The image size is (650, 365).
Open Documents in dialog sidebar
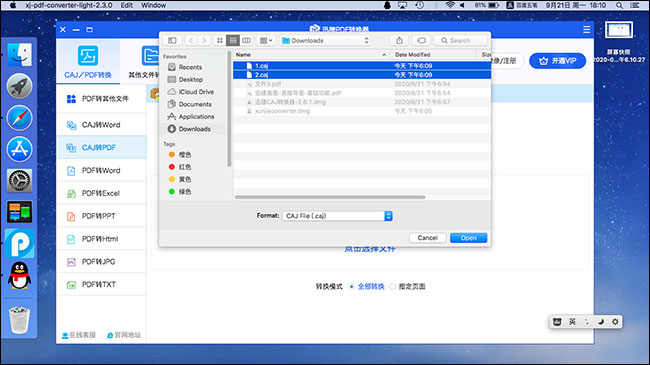click(195, 104)
